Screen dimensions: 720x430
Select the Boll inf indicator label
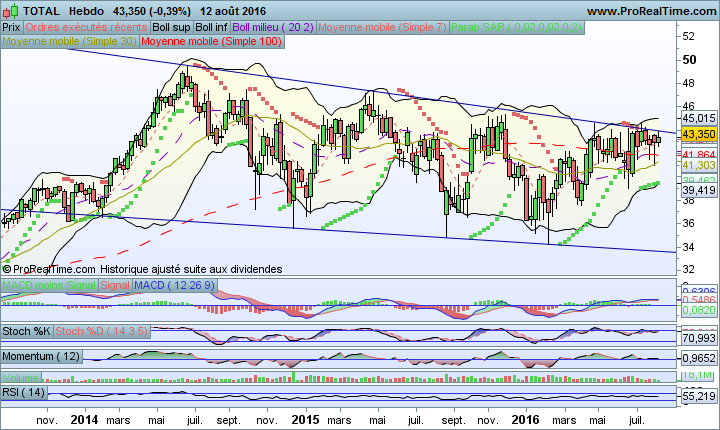point(211,28)
